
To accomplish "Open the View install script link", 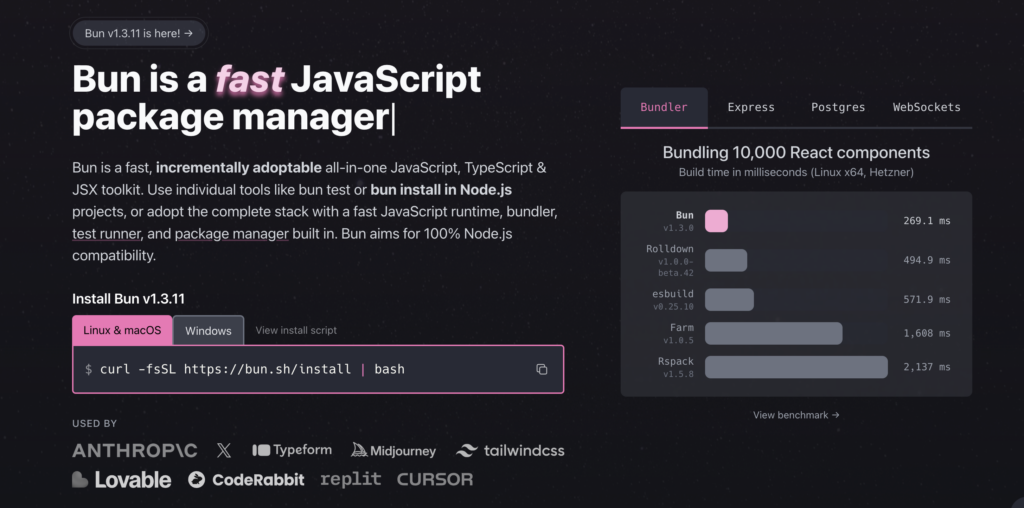I will coord(296,330).
